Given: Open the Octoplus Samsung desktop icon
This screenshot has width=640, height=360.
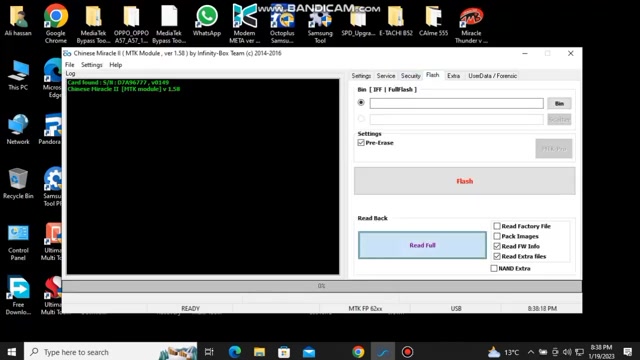Looking at the screenshot, I should [x=282, y=25].
